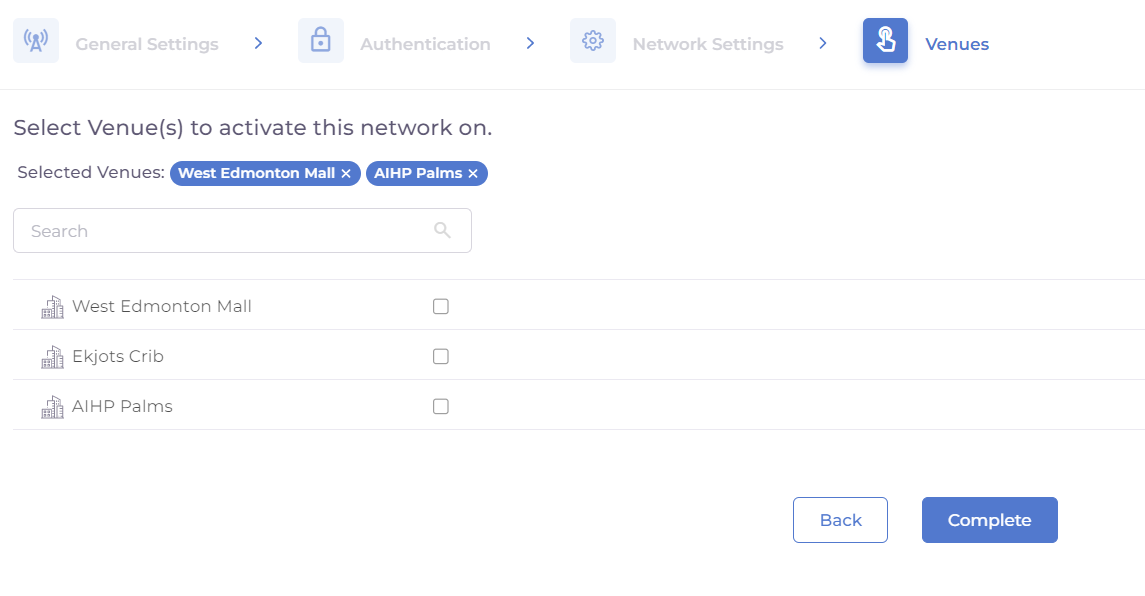Click the Complete button

989,520
